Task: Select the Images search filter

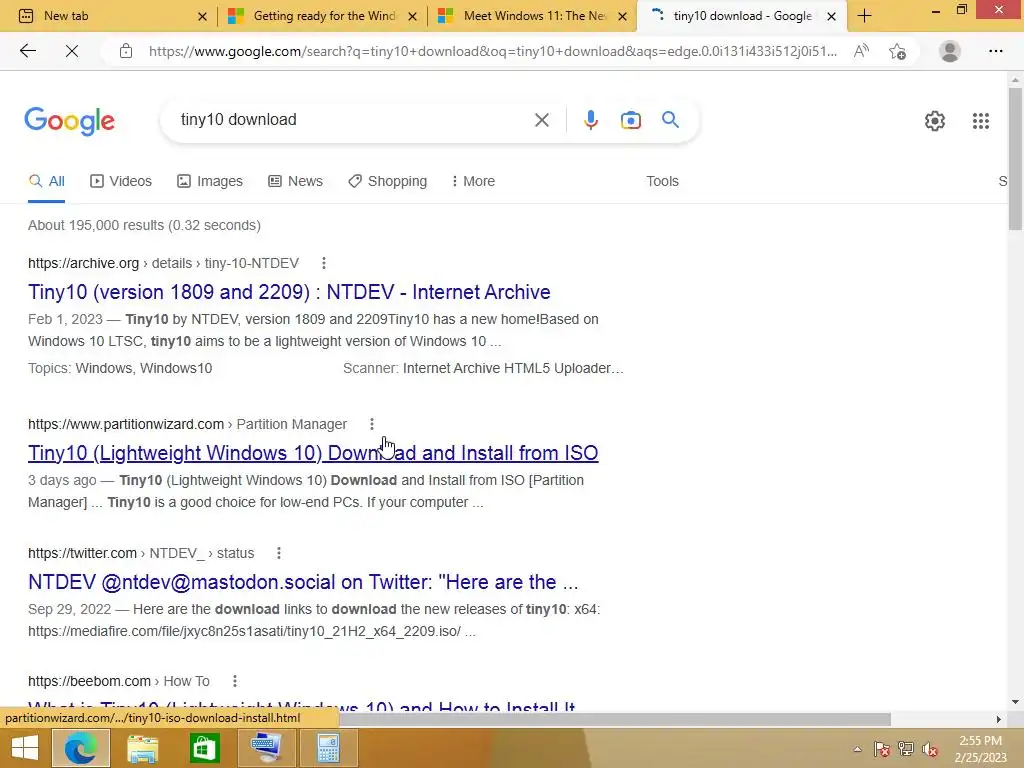Action: [x=210, y=181]
